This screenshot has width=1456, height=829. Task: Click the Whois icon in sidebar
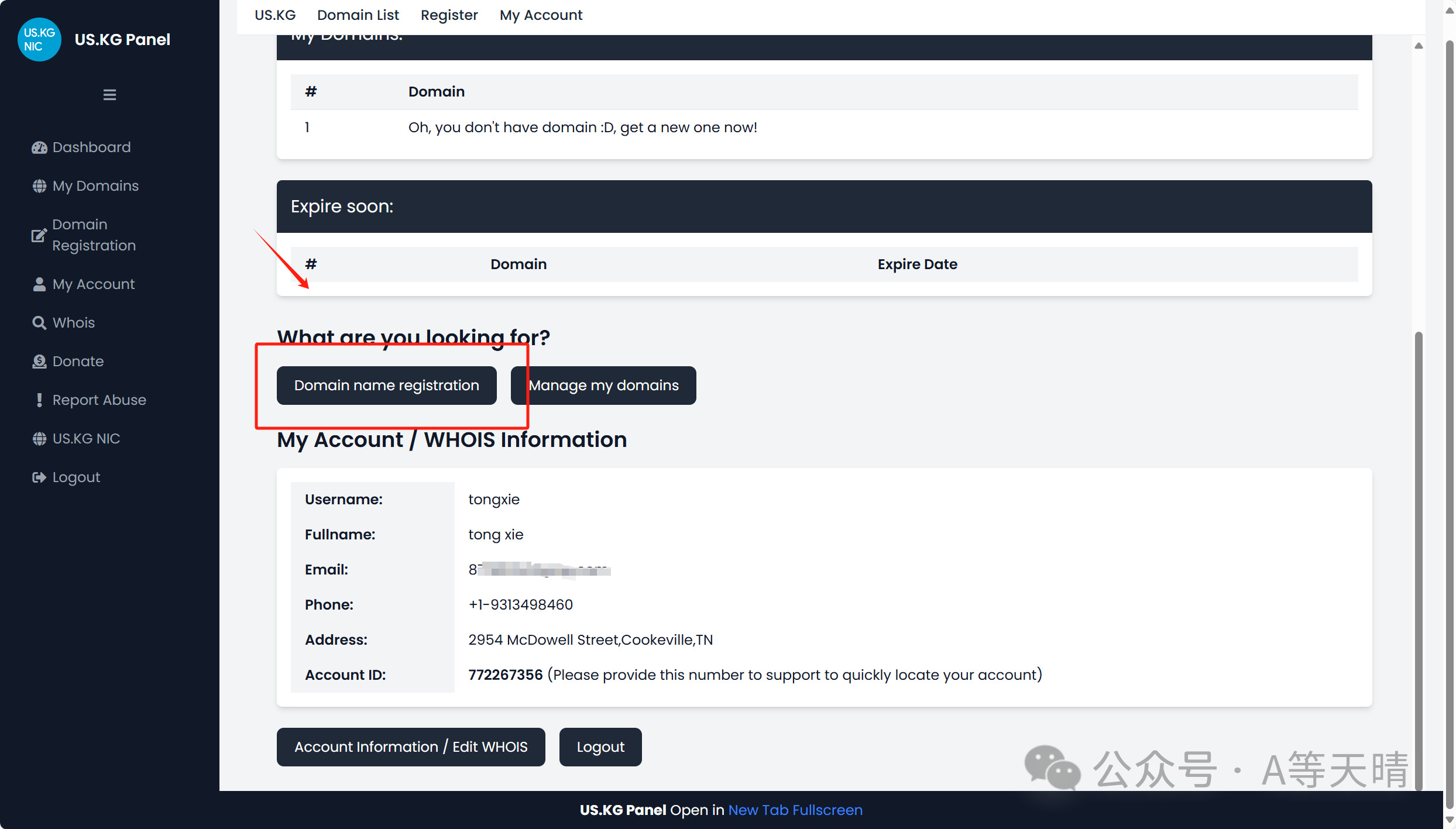[x=39, y=322]
